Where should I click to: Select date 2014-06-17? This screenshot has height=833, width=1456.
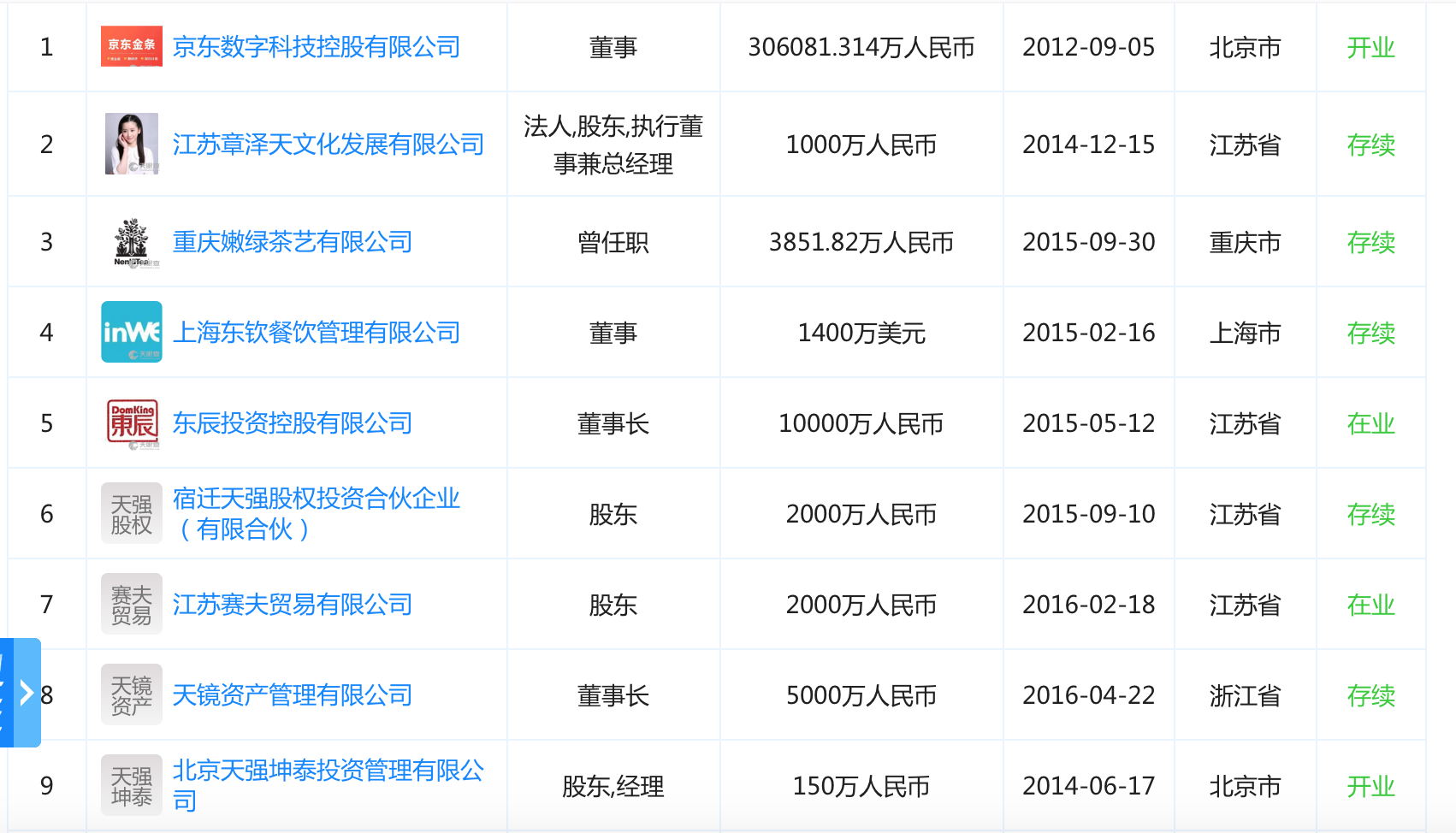[1089, 786]
